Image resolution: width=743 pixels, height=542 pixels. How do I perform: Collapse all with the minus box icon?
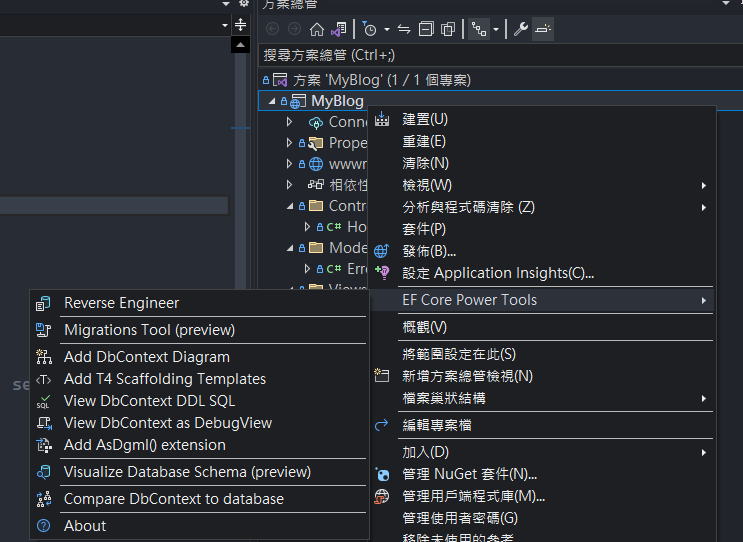click(x=426, y=29)
